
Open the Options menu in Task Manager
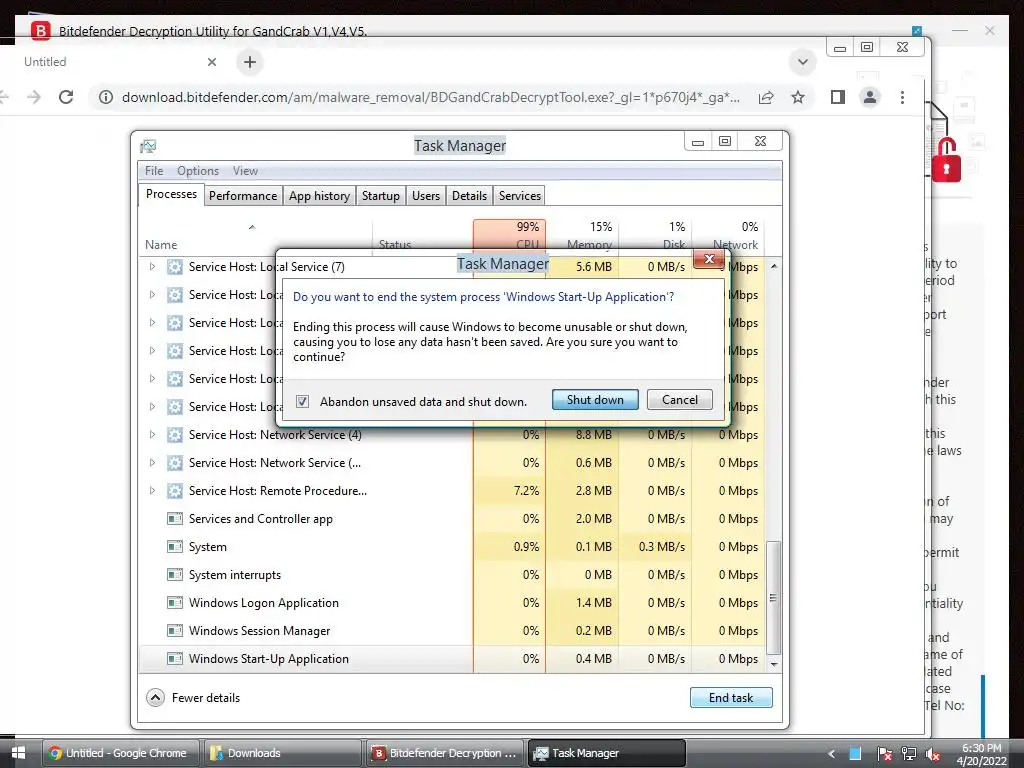point(198,170)
